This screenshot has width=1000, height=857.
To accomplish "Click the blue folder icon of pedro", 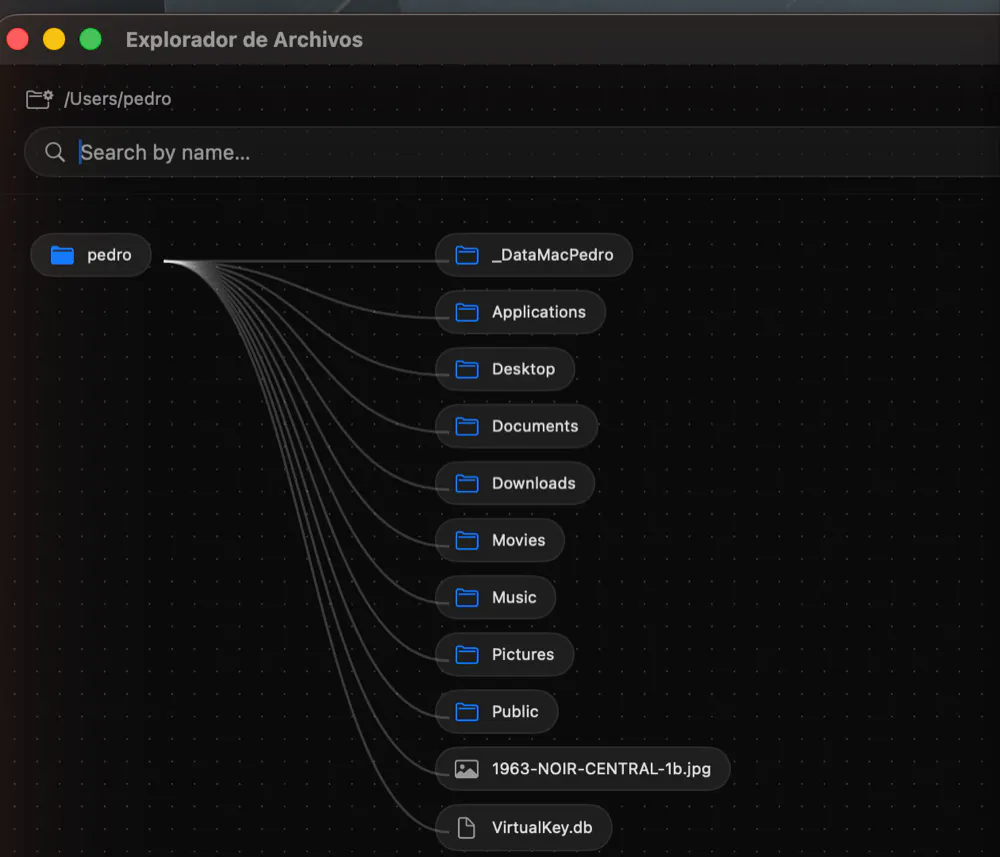I will (x=62, y=255).
